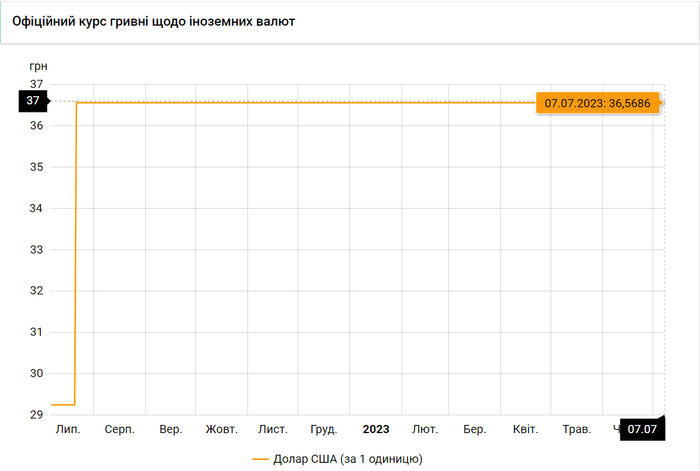Image resolution: width=700 pixels, height=471 pixels.
Task: Click the 33 value on the y-axis
Action: tap(37, 249)
